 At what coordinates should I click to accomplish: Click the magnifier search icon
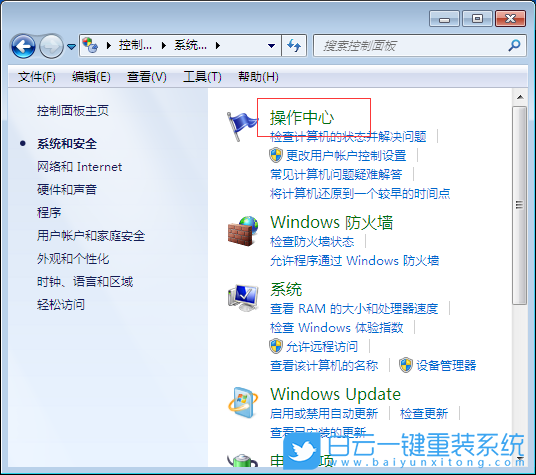coord(514,45)
